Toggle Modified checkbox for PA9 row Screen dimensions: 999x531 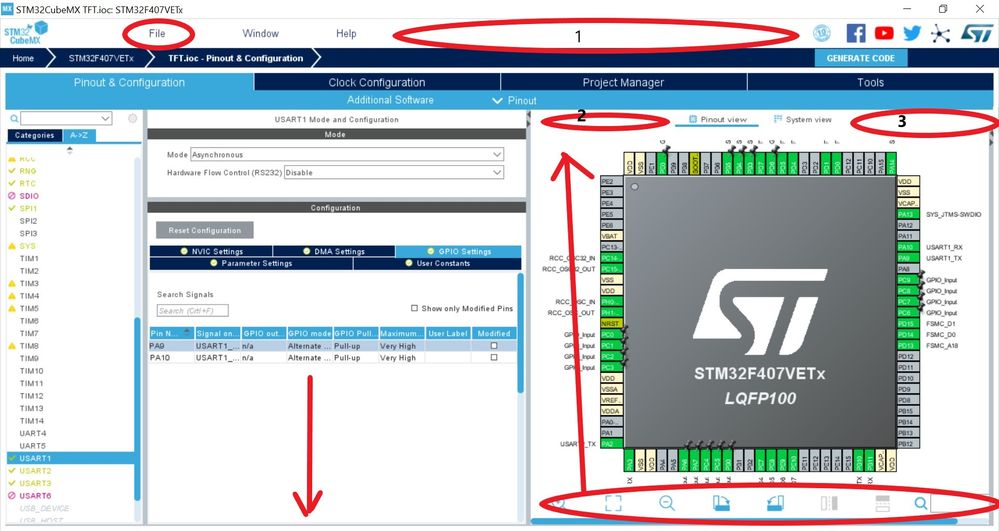pyautogui.click(x=494, y=346)
